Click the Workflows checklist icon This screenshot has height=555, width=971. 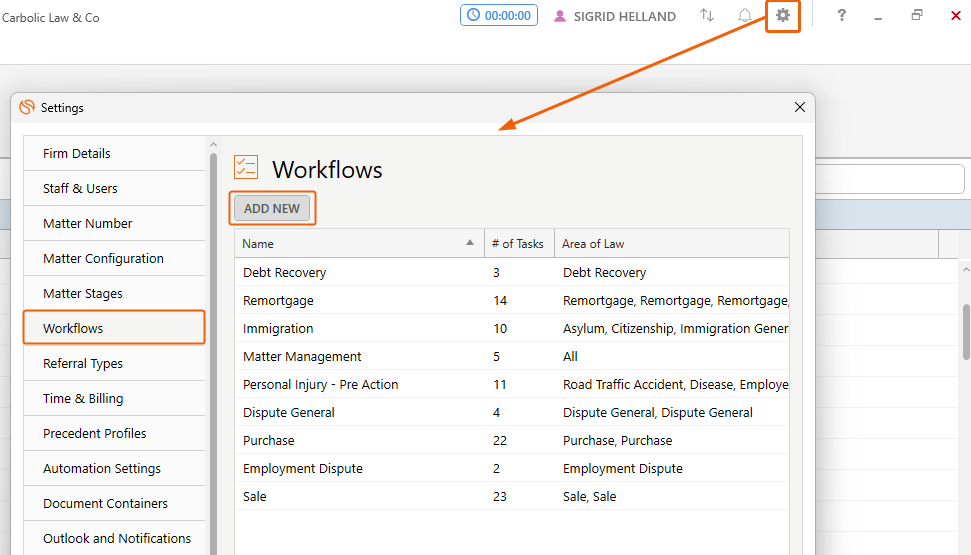[246, 167]
